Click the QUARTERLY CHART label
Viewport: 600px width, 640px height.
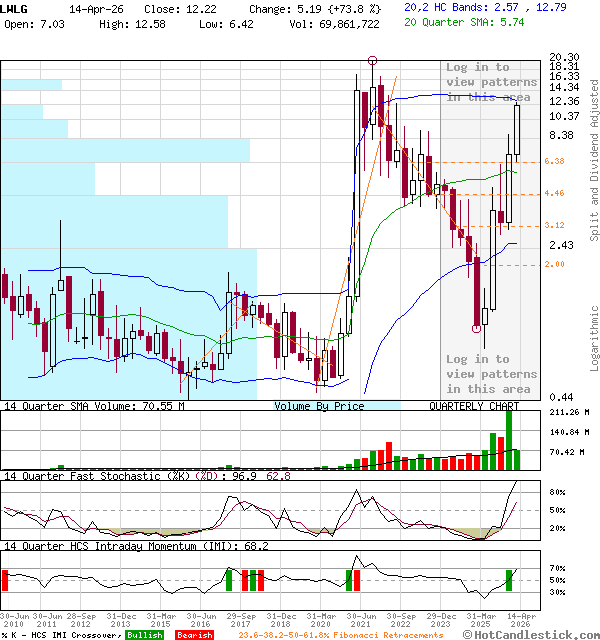[474, 407]
